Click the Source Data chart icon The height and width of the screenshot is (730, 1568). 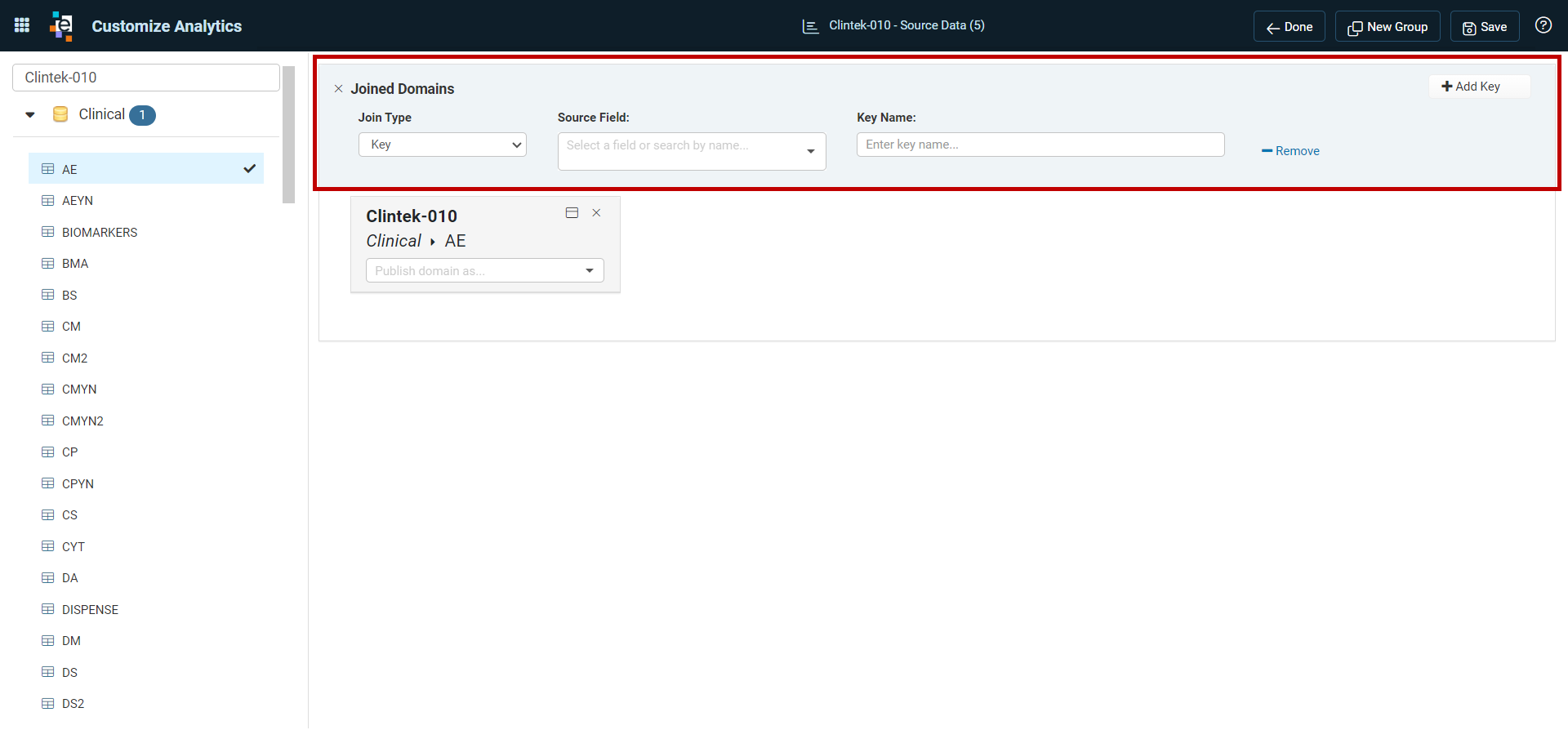pos(810,26)
